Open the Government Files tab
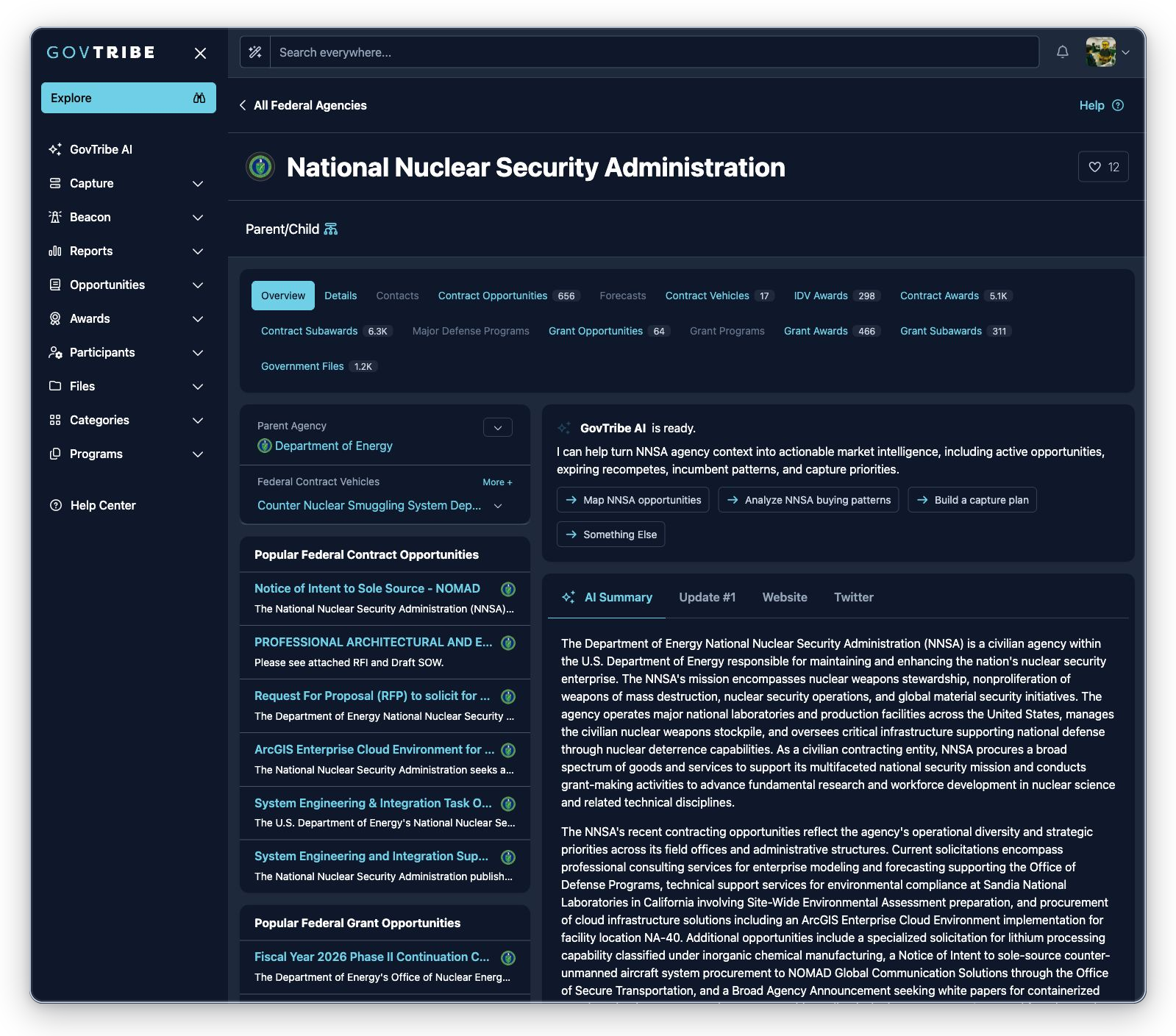1176x1036 pixels. tap(319, 366)
